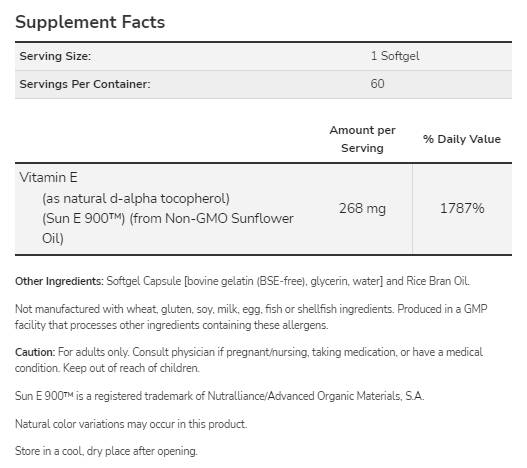Select the Vitamin E row name
Viewport: 527px width, 468px height.
[49, 178]
